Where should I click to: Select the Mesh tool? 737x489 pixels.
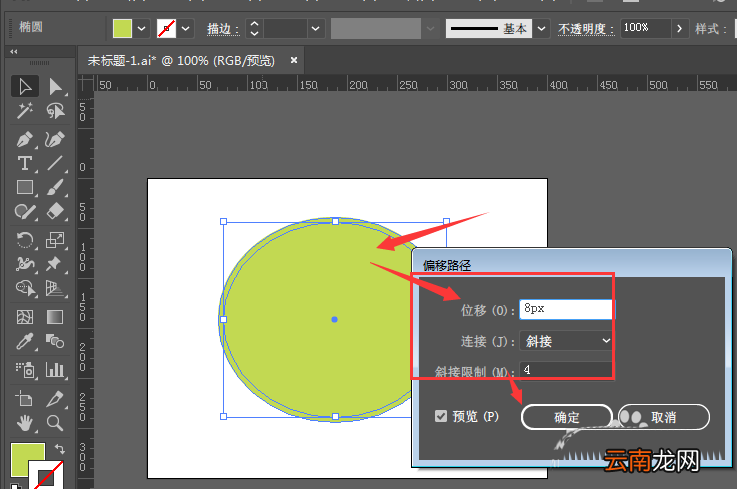tap(25, 317)
